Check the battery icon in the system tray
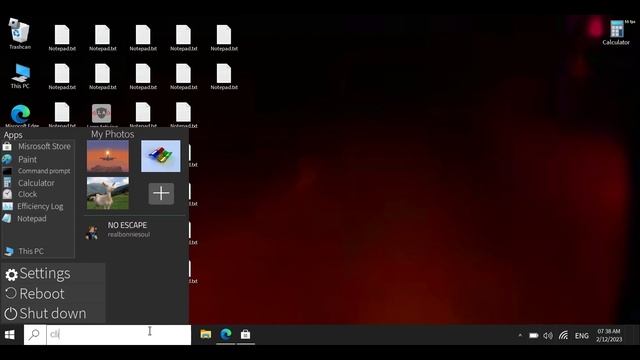 point(533,336)
